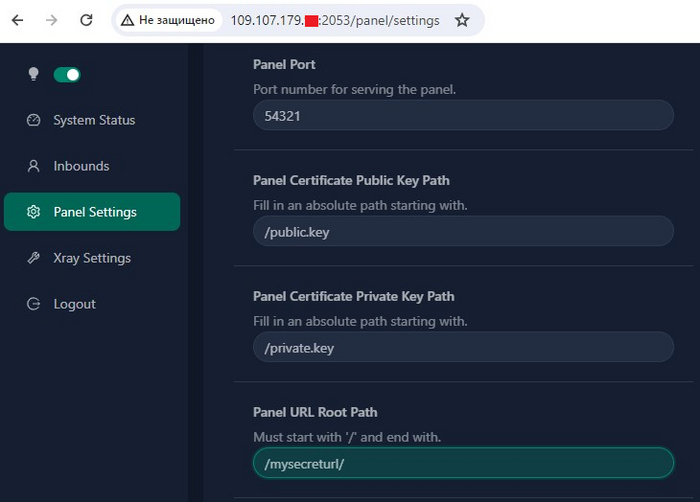
Task: Click the Logout icon in sidebar
Action: click(x=34, y=304)
